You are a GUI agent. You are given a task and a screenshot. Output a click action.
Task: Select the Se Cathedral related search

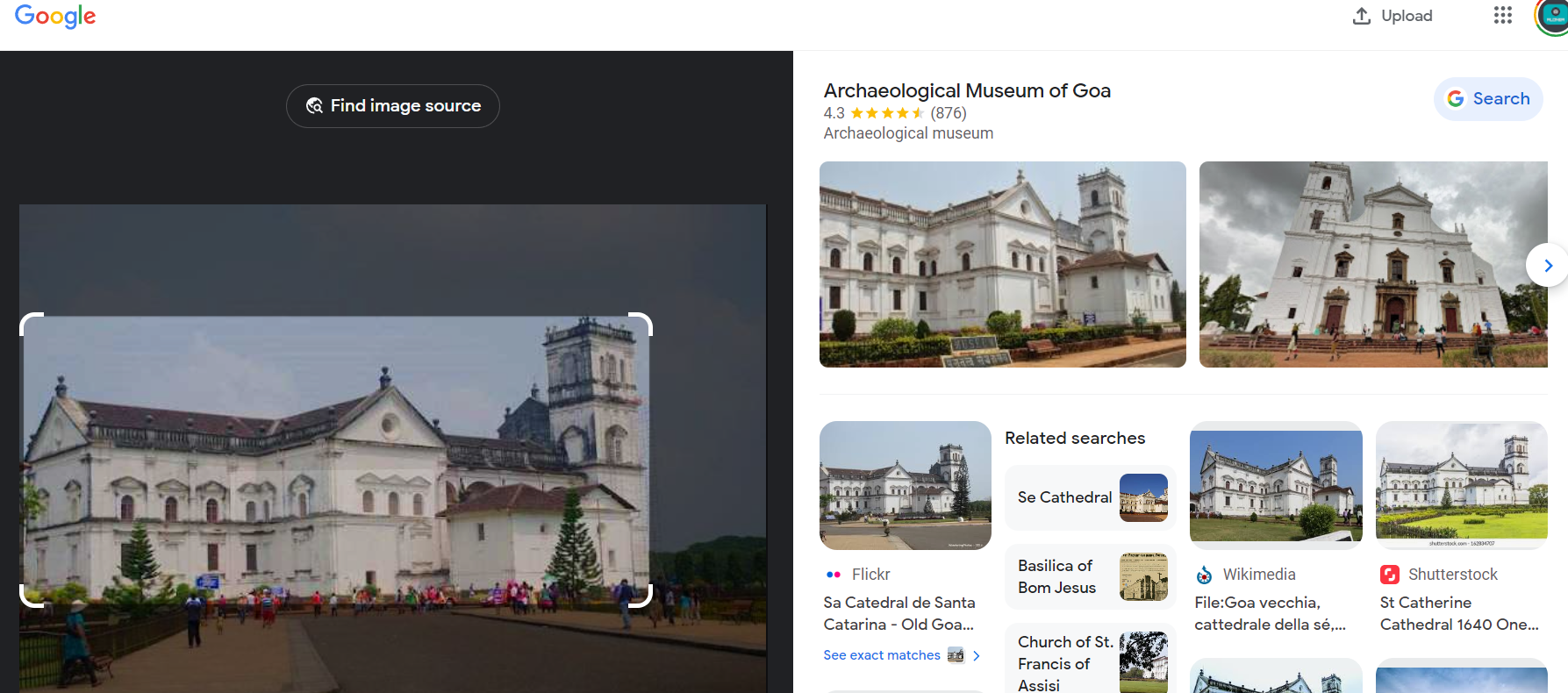[x=1090, y=497]
